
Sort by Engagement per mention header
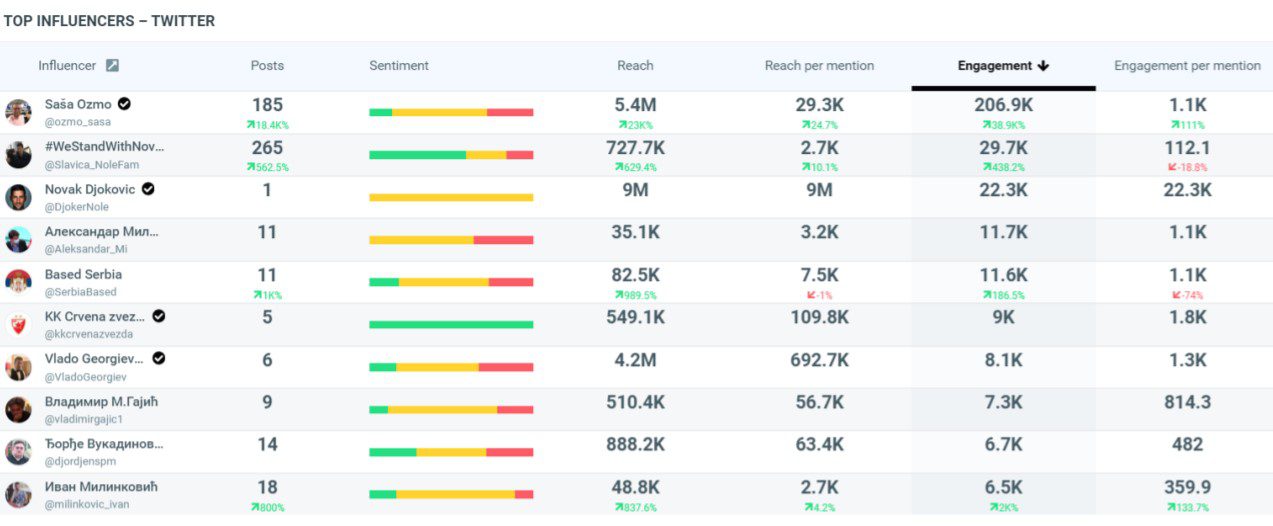tap(1187, 66)
